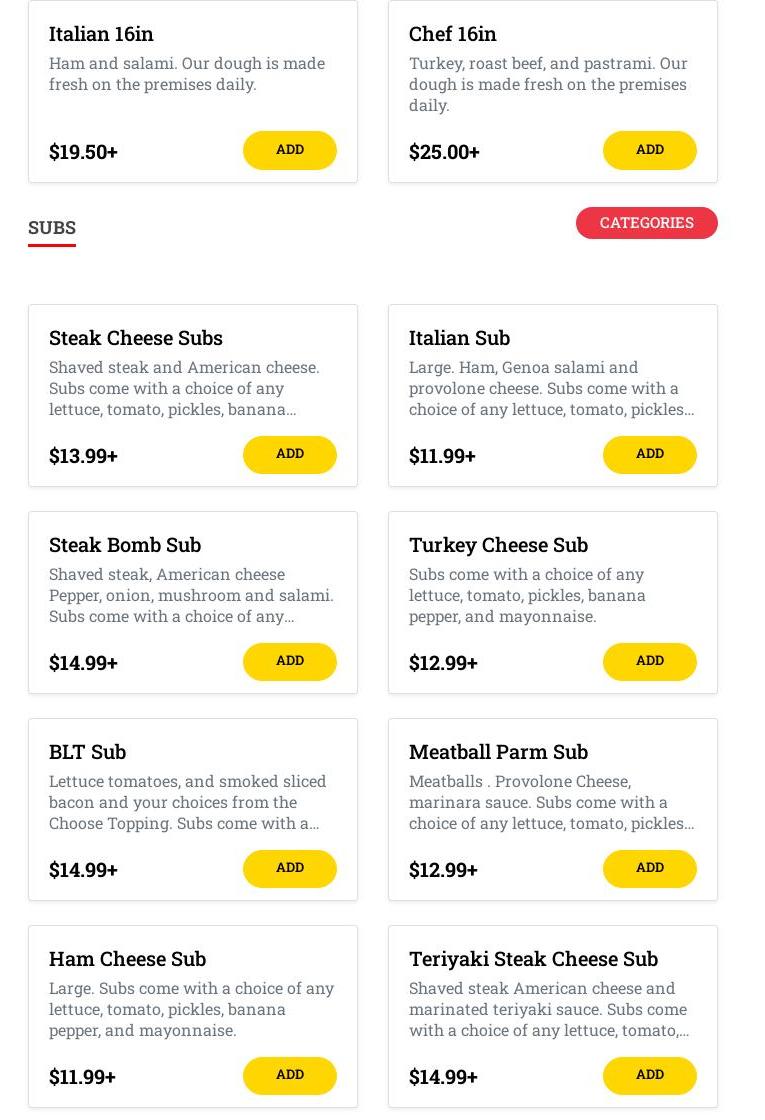Screen dimensions: 765x1120
Task: Select the Subs section heading
Action: click(x=52, y=228)
